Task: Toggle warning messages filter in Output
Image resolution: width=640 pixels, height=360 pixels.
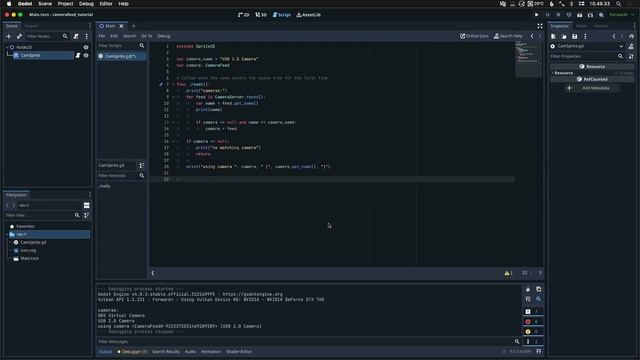Action: tap(532, 331)
